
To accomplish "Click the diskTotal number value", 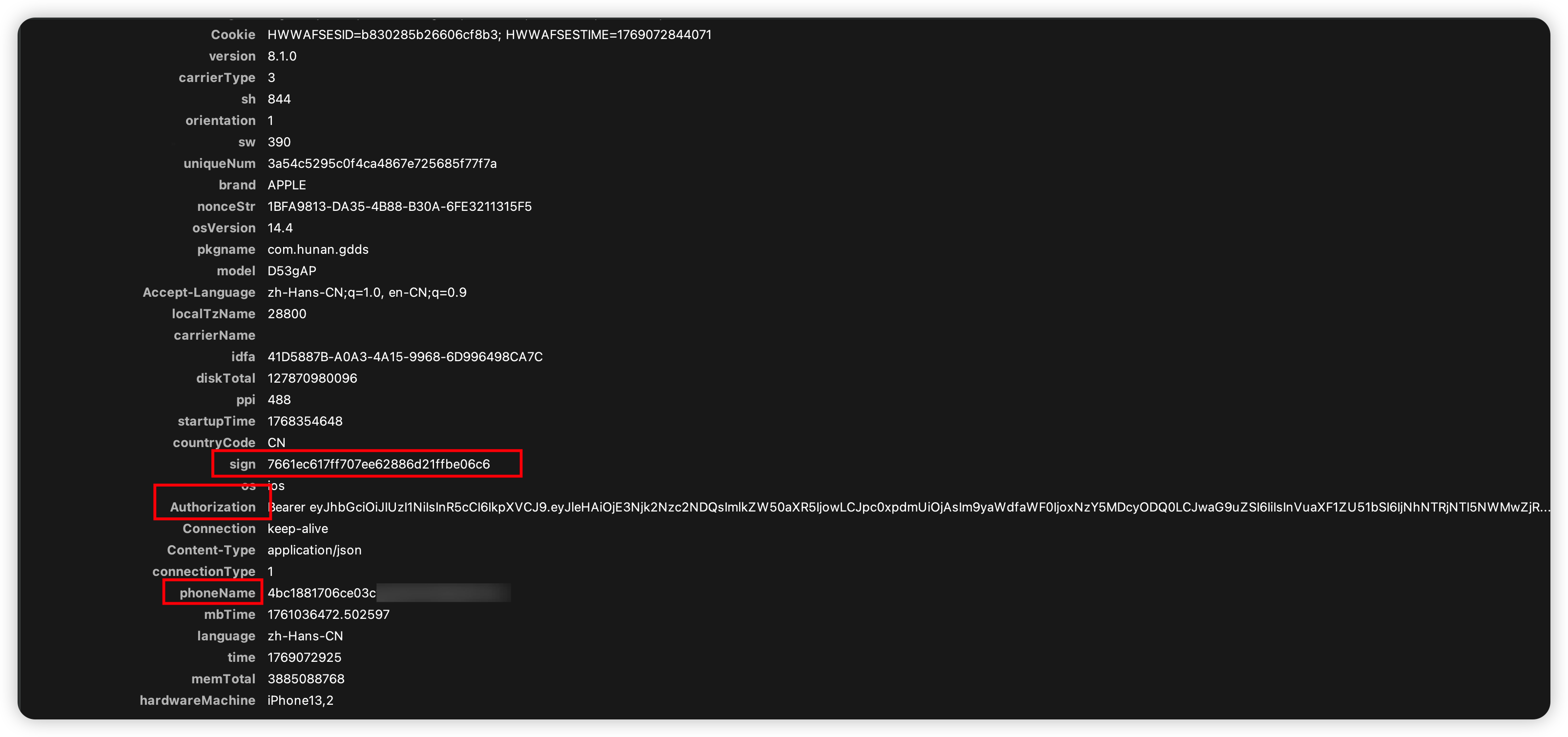I will click(311, 378).
